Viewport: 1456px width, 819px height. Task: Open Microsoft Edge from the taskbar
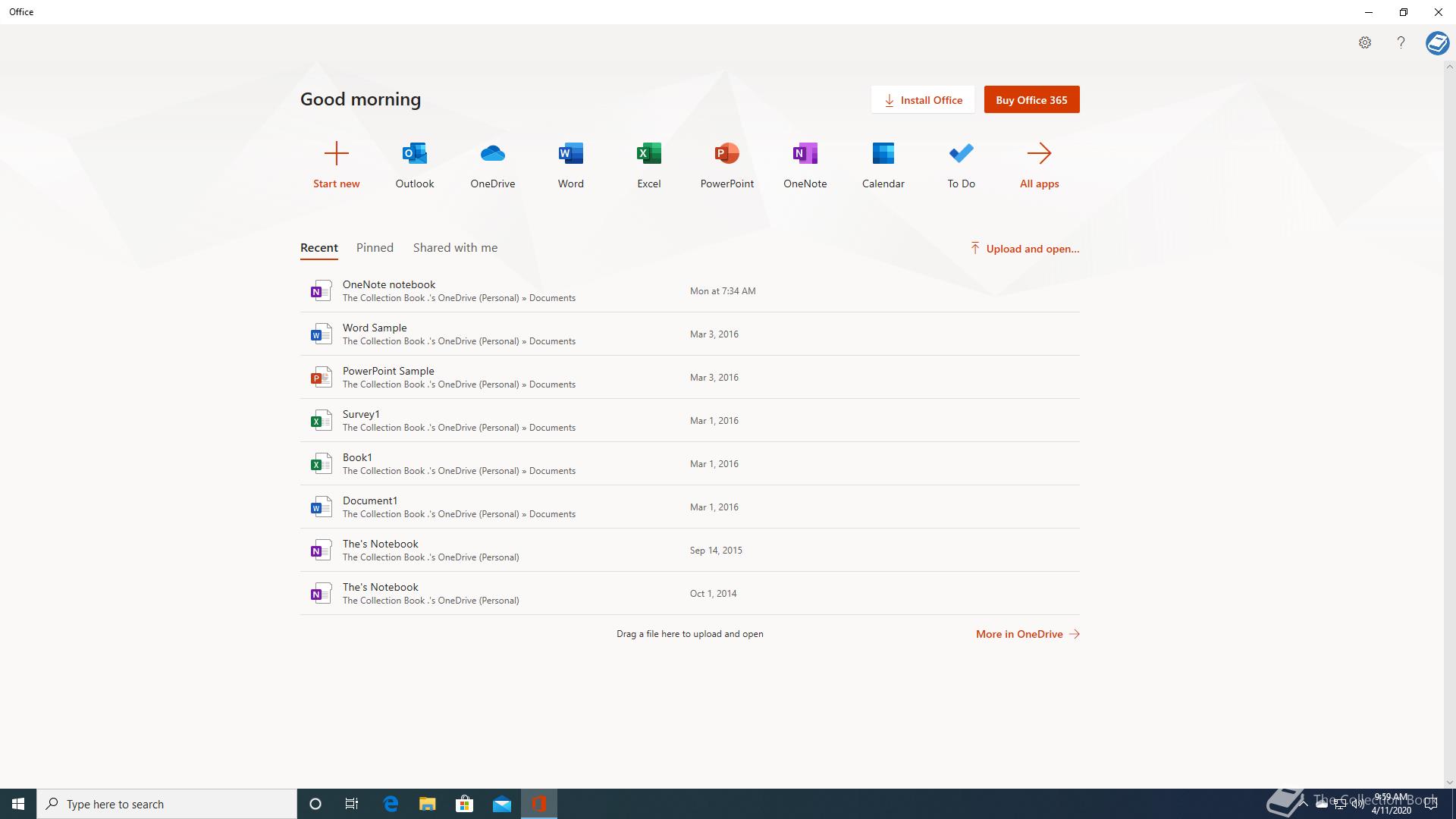[x=391, y=804]
